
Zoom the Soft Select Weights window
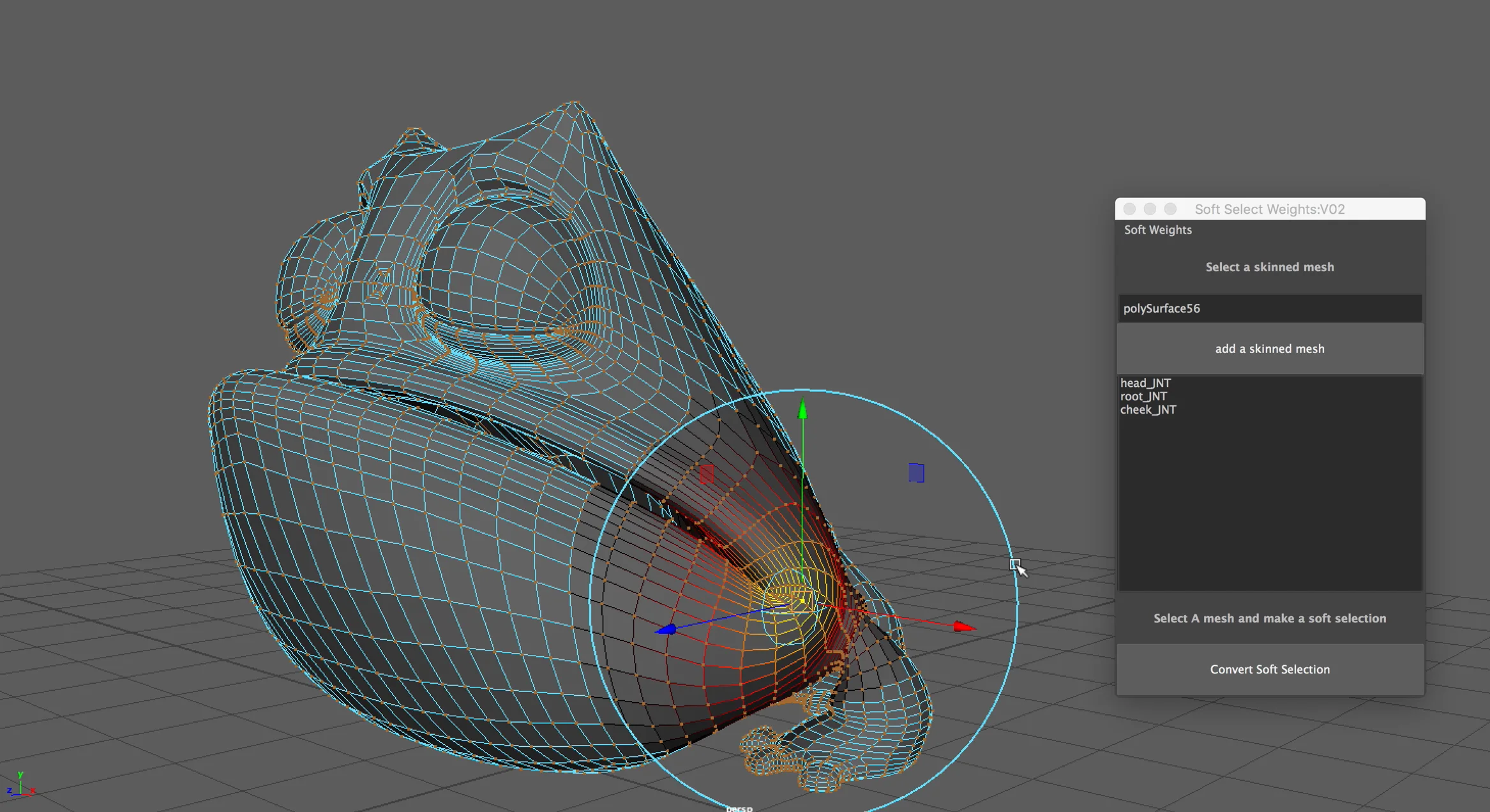pos(1170,209)
